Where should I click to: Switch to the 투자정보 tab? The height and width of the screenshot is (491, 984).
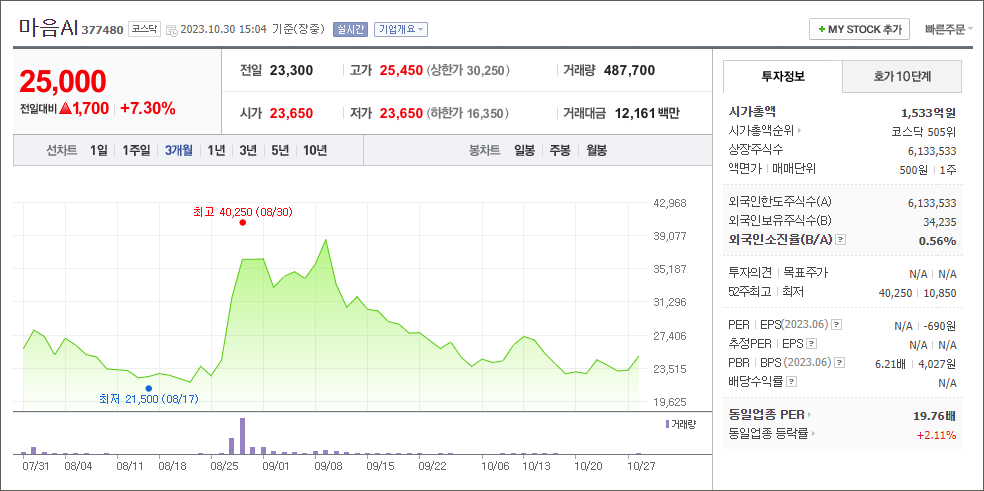(783, 77)
